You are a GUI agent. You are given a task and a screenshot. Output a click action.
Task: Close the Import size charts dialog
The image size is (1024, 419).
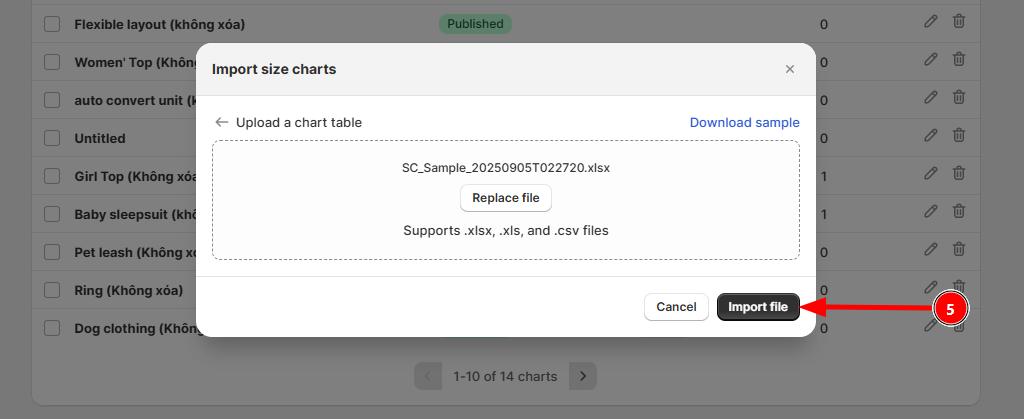click(790, 69)
